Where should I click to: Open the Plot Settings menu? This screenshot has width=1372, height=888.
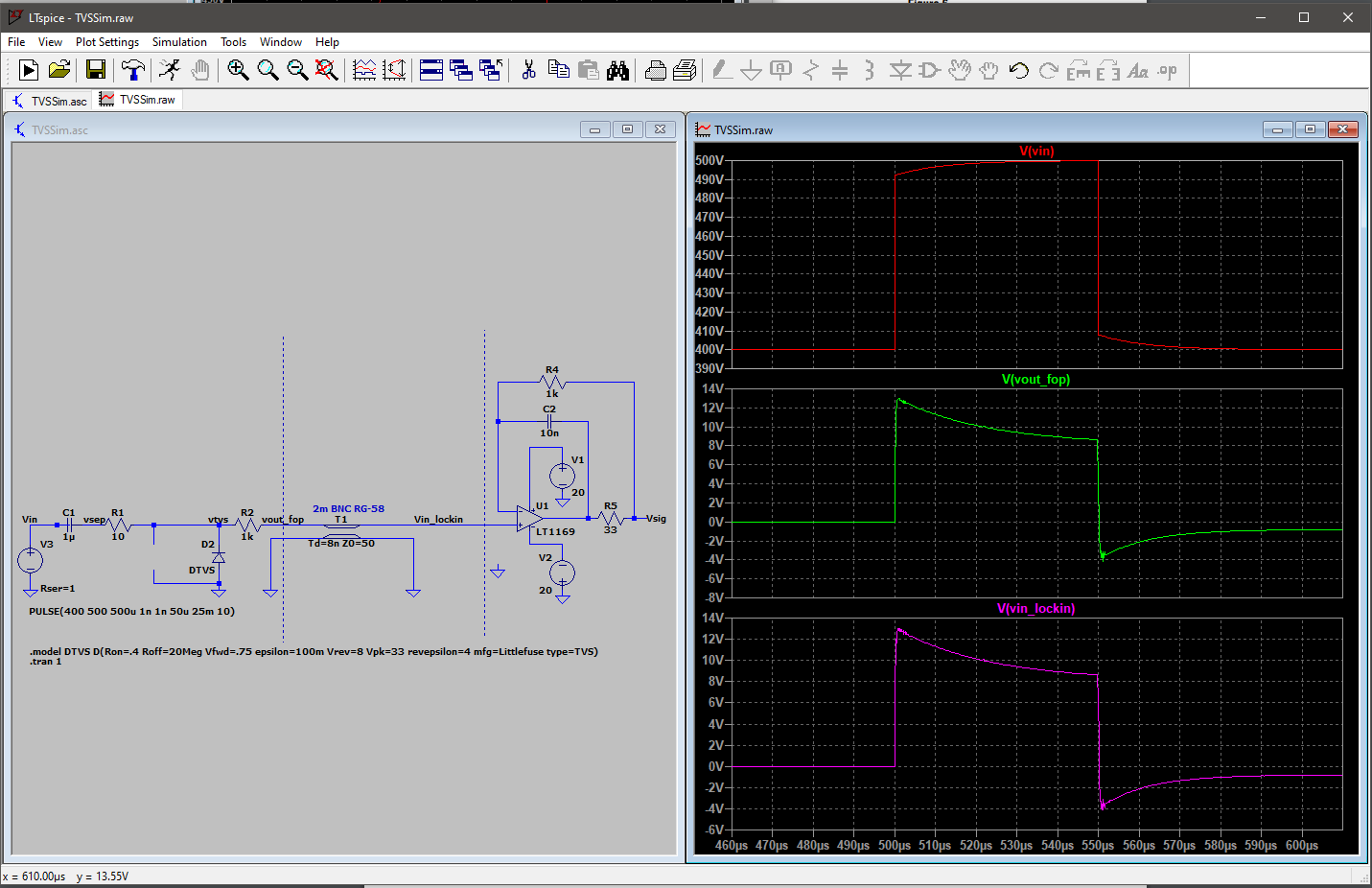107,42
